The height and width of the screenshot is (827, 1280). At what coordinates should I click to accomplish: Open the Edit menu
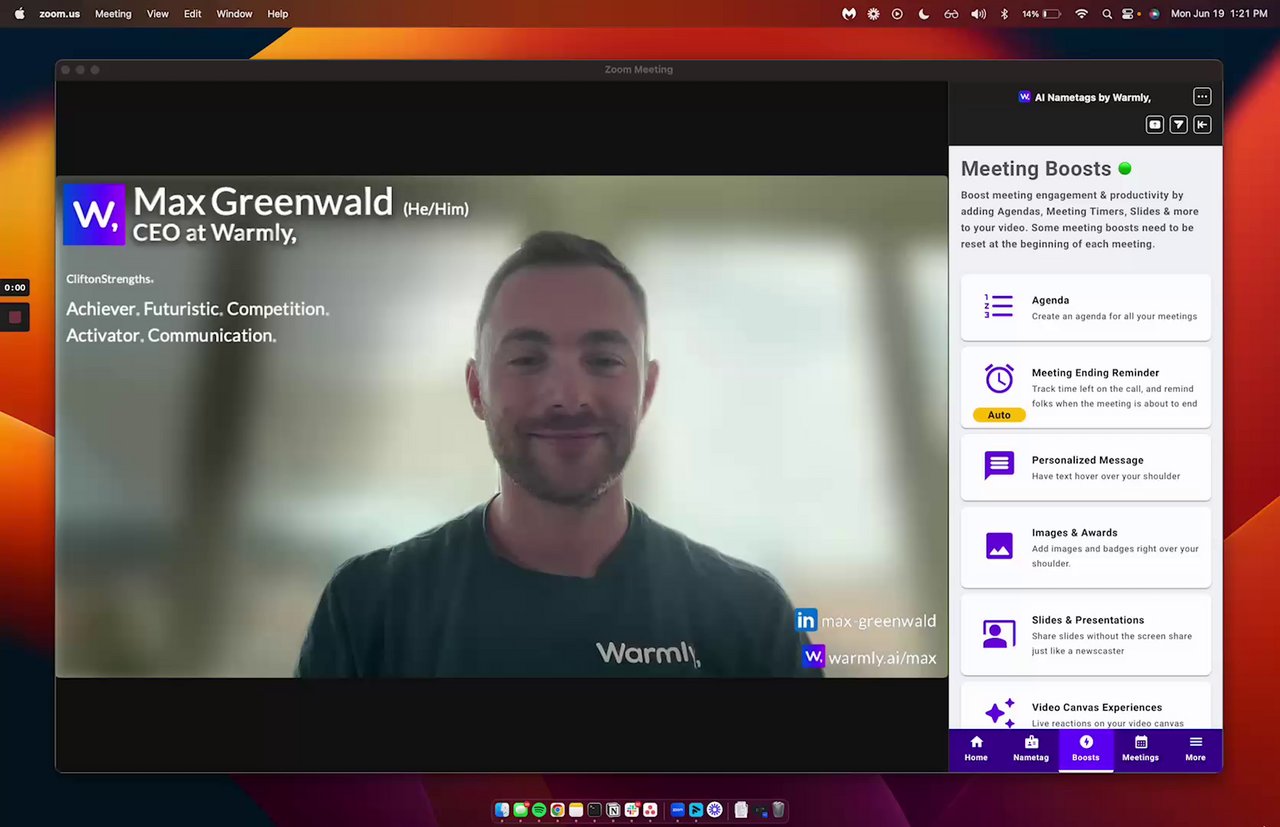(193, 14)
